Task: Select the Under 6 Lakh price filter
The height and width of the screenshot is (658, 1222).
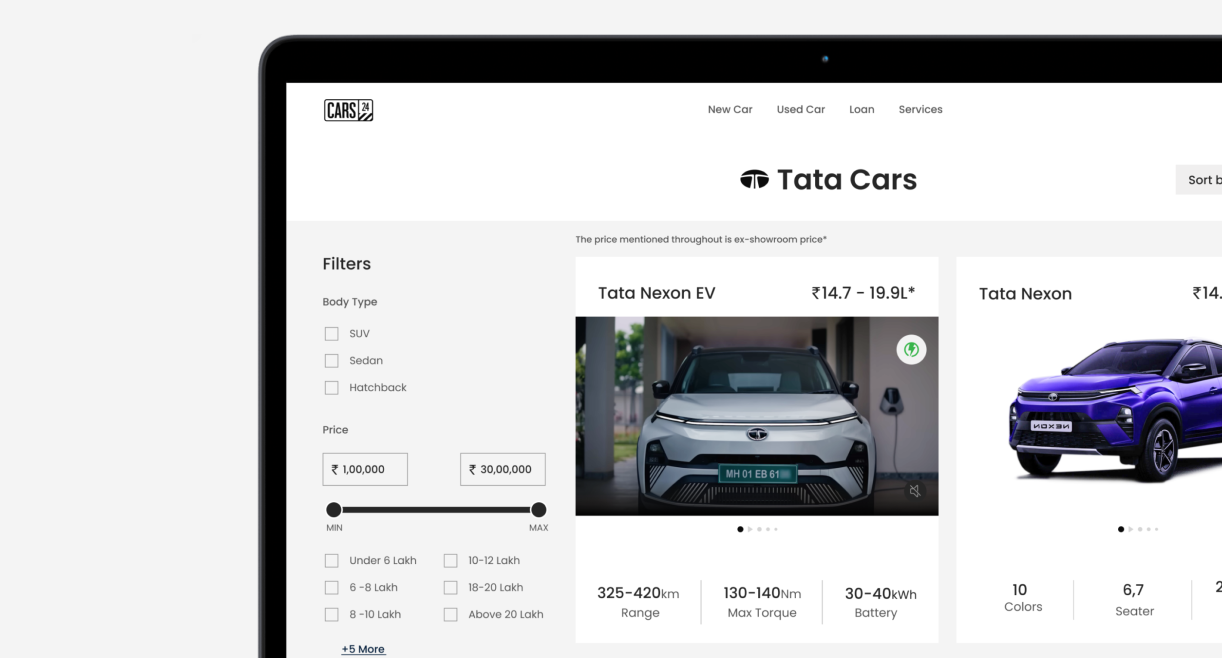Action: coord(331,561)
